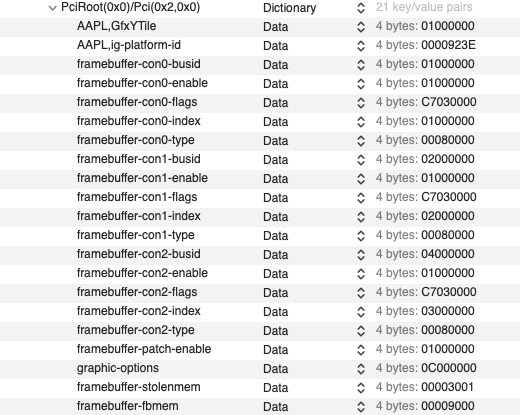Select the framebuffer-con1-busid key
This screenshot has width=520, height=415.
pos(139,159)
